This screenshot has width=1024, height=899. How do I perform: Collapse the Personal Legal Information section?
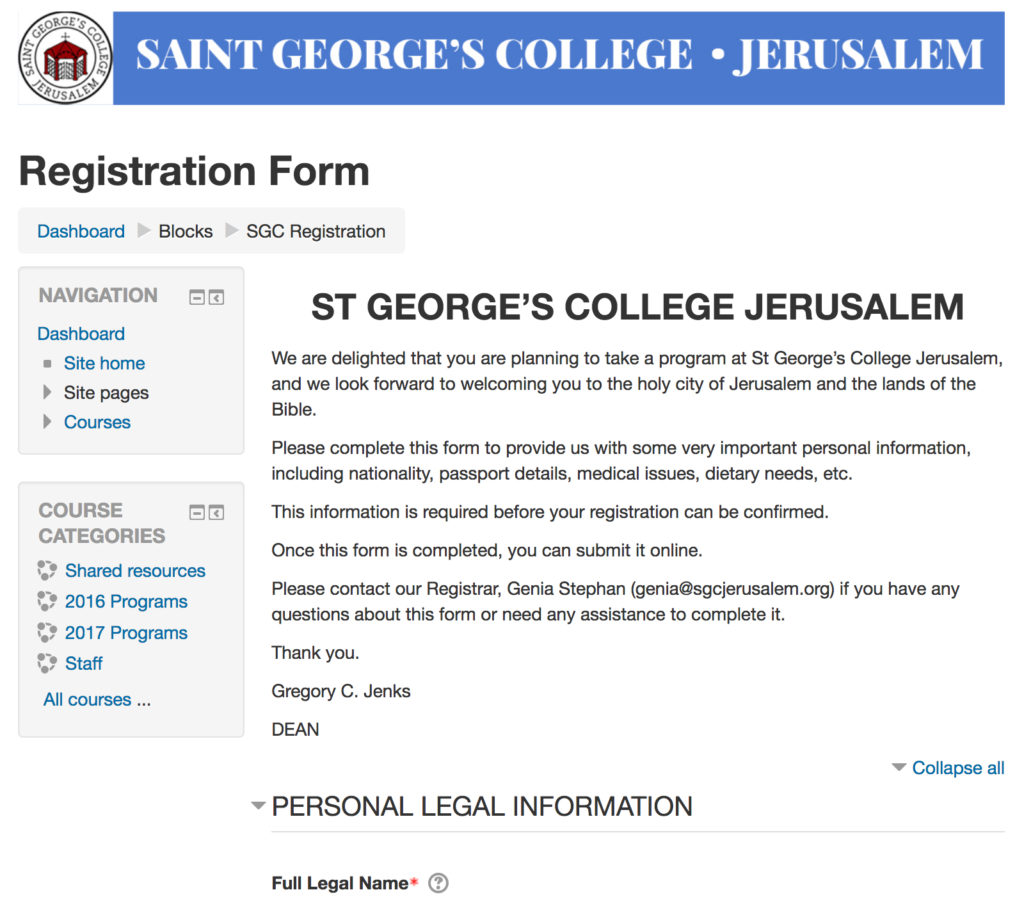point(259,805)
